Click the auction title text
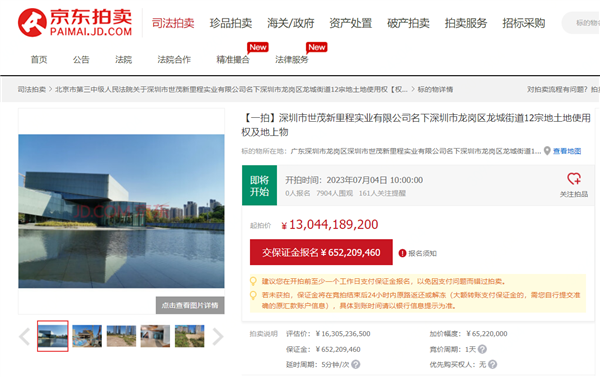This screenshot has width=600, height=377. click(x=416, y=125)
